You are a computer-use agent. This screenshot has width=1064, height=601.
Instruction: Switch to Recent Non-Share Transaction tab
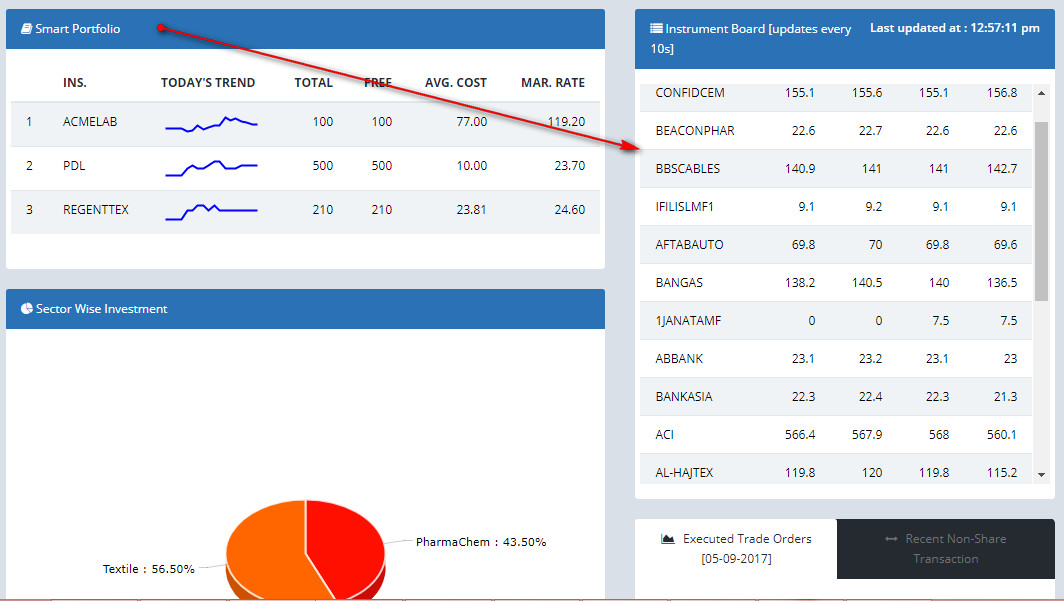tap(945, 548)
